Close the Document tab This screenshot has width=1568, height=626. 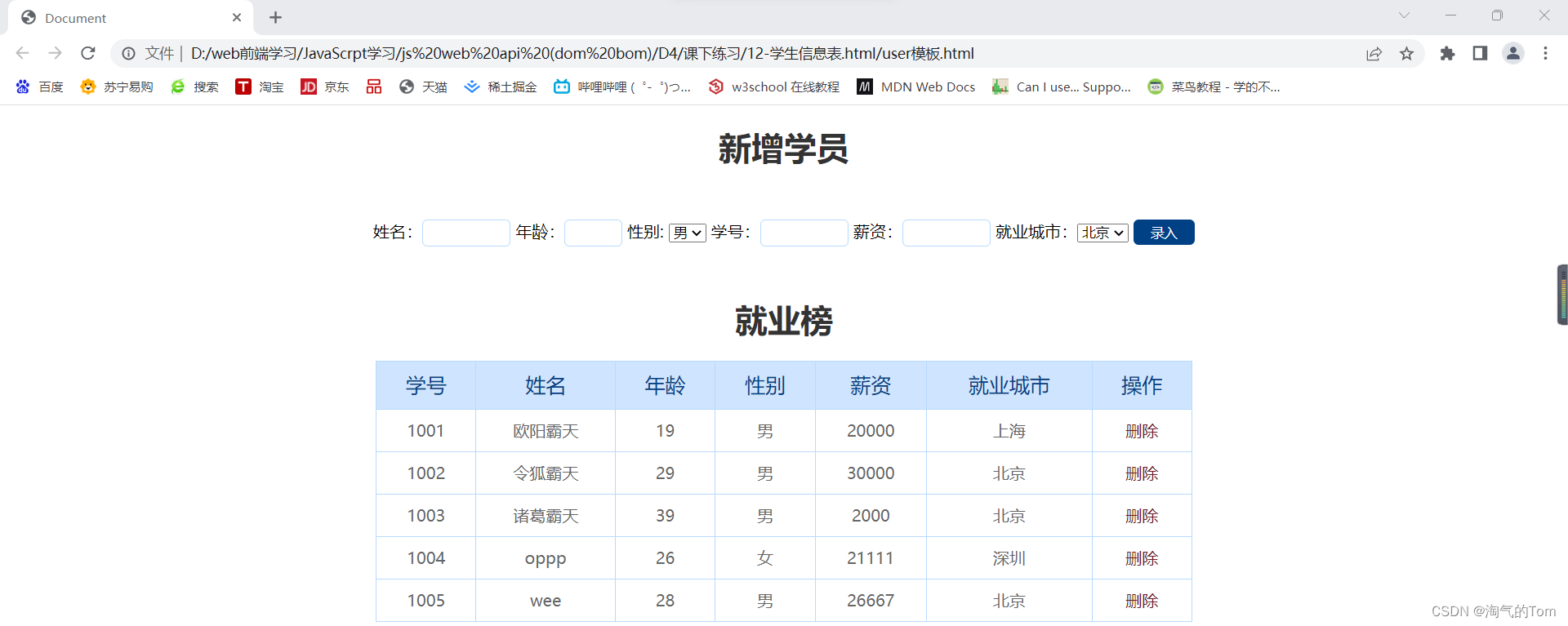(x=237, y=17)
